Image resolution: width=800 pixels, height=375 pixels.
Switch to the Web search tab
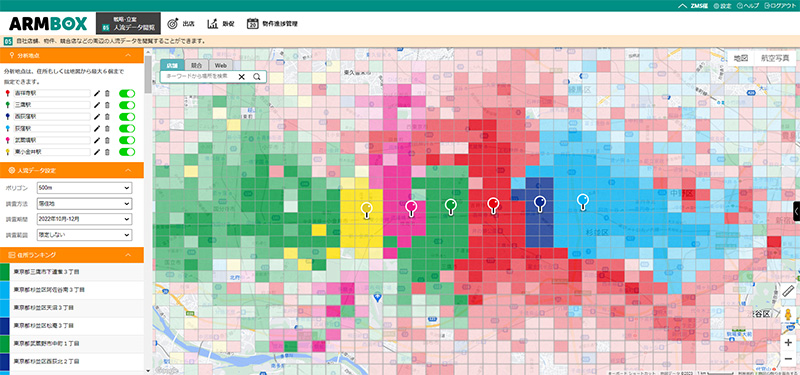tap(220, 65)
